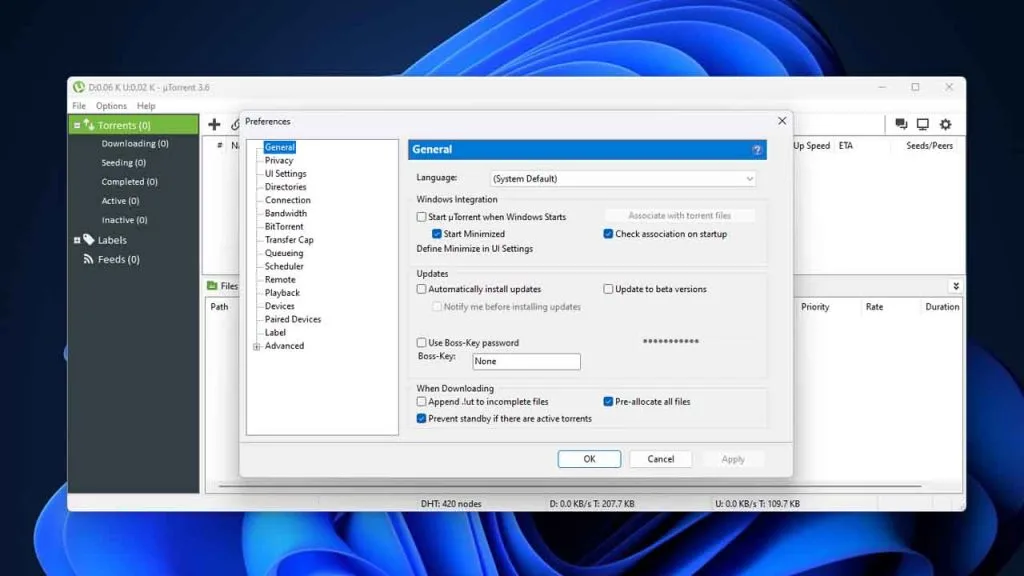Click the Priority column header in Files pane

click(815, 306)
